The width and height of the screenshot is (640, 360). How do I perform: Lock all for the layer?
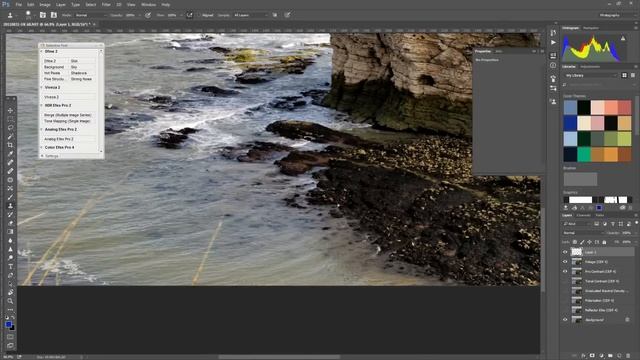(604, 242)
